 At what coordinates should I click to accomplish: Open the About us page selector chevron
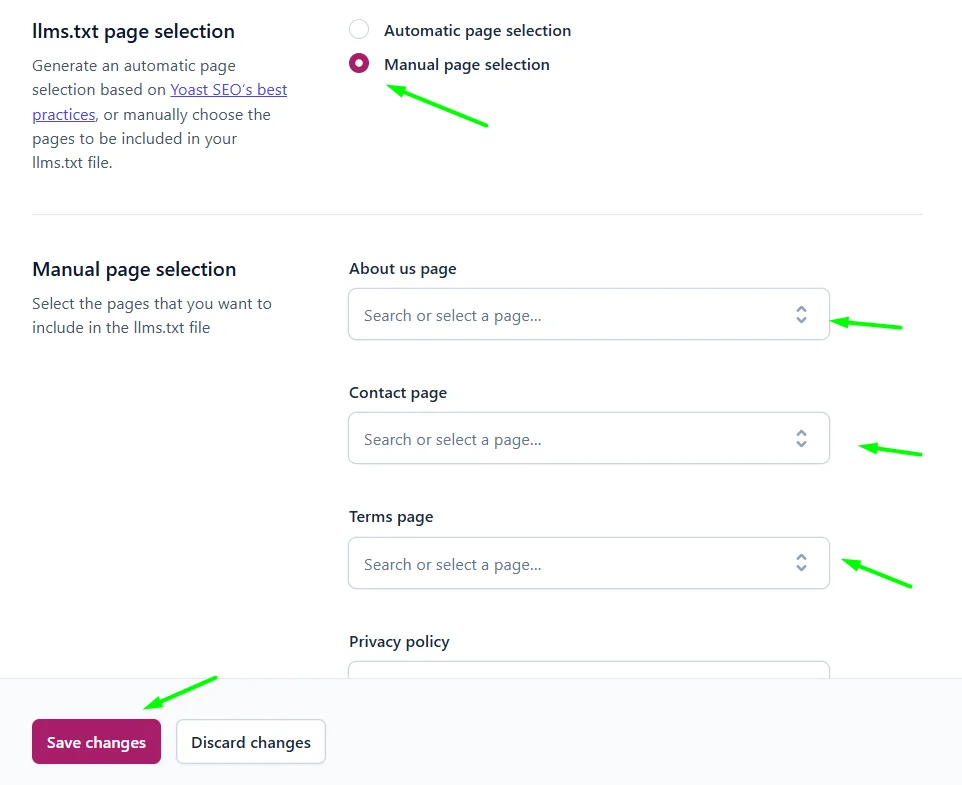pos(801,313)
